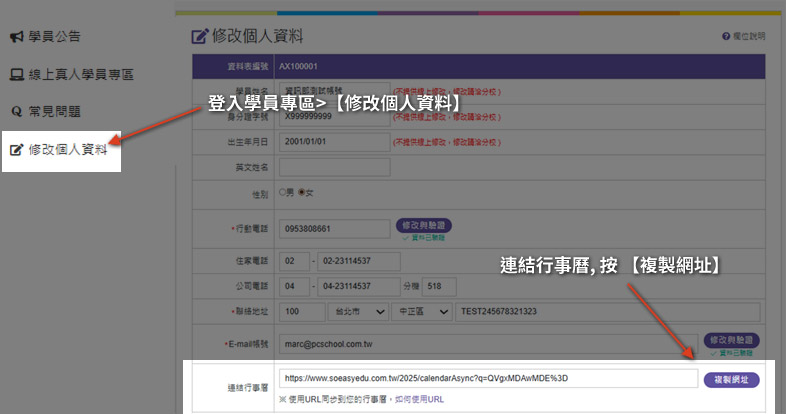The height and width of the screenshot is (414, 786).
Task: Open the 欄位說明 help icon
Action: point(726,36)
